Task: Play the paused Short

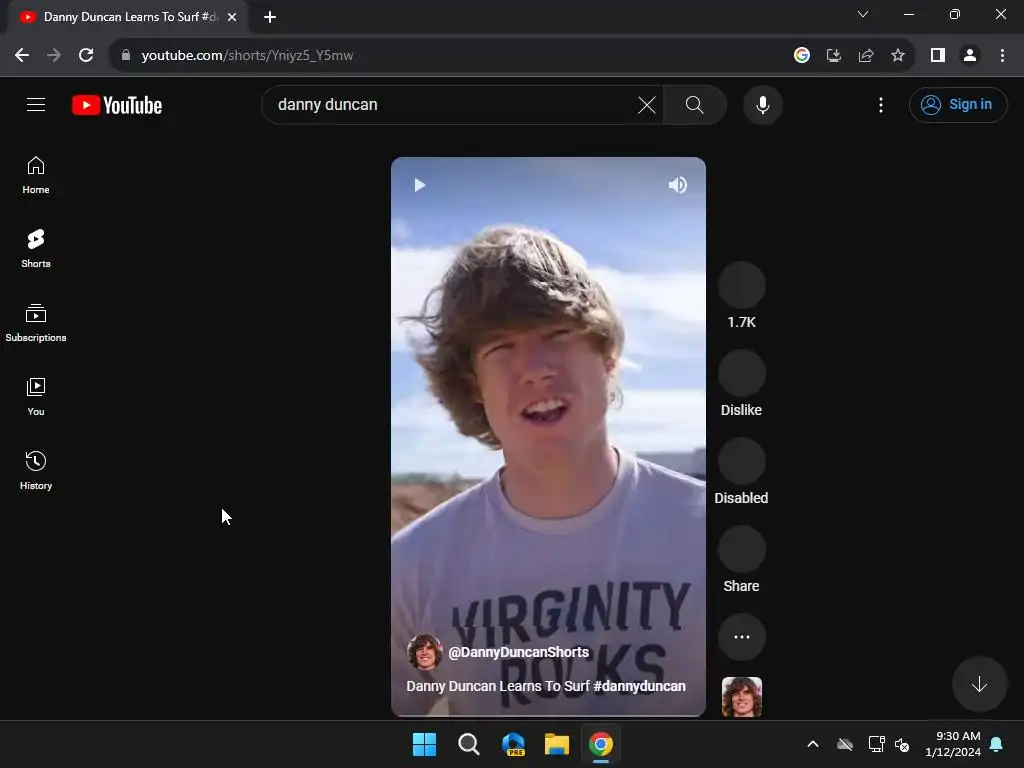Action: click(x=419, y=185)
